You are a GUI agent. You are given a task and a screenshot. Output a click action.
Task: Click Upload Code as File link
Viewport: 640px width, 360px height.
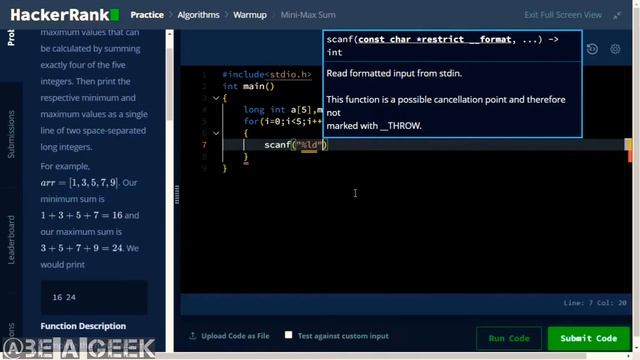[235, 336]
